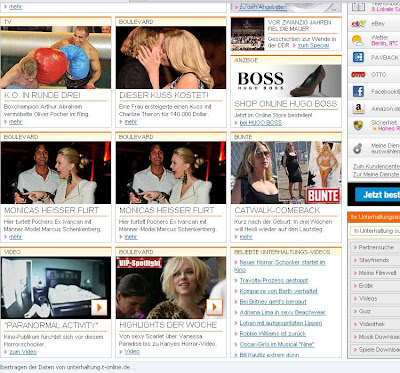Viewport: 400px width, 373px height.
Task: Select Videos in the sidebar menu
Action: point(368,298)
